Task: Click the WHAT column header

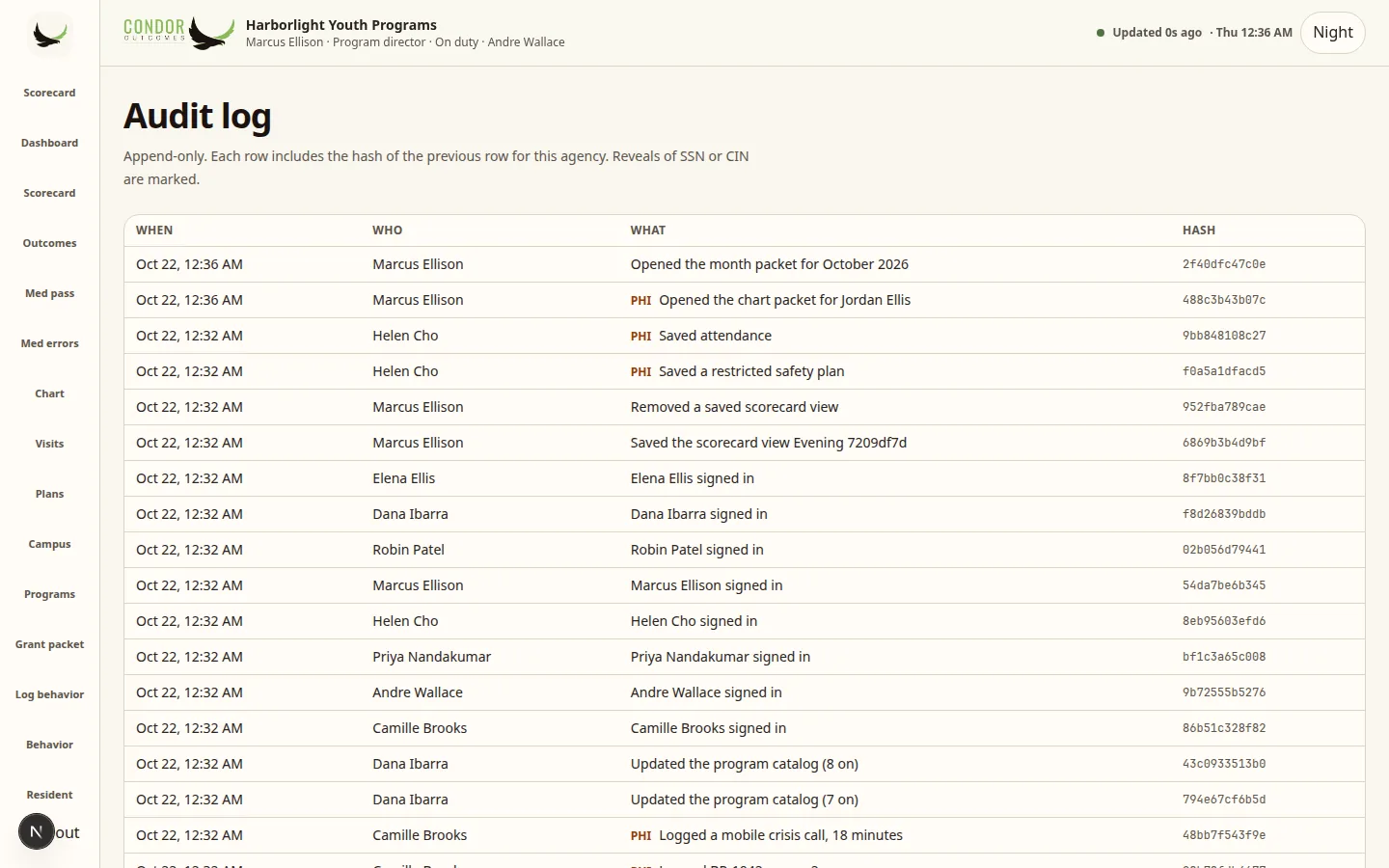Action: tap(648, 231)
